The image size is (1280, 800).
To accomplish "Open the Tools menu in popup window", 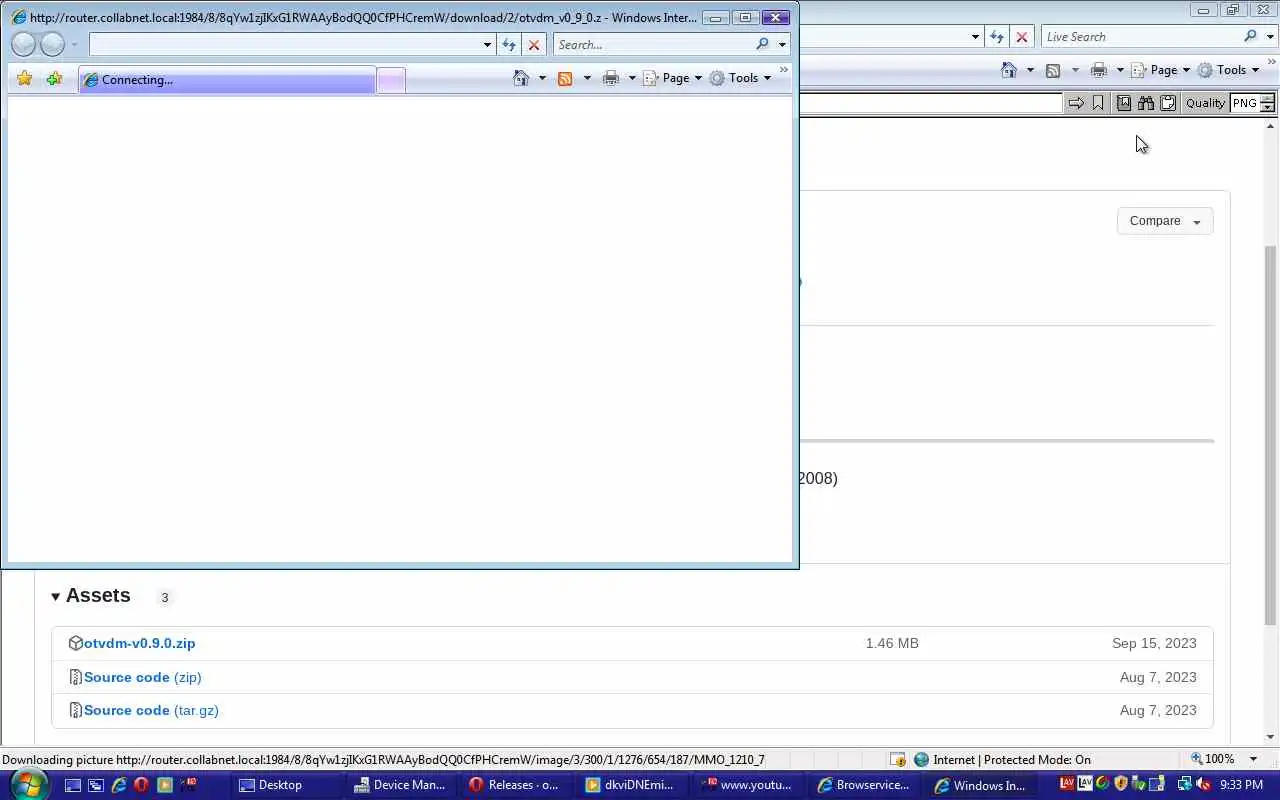I will (x=741, y=78).
